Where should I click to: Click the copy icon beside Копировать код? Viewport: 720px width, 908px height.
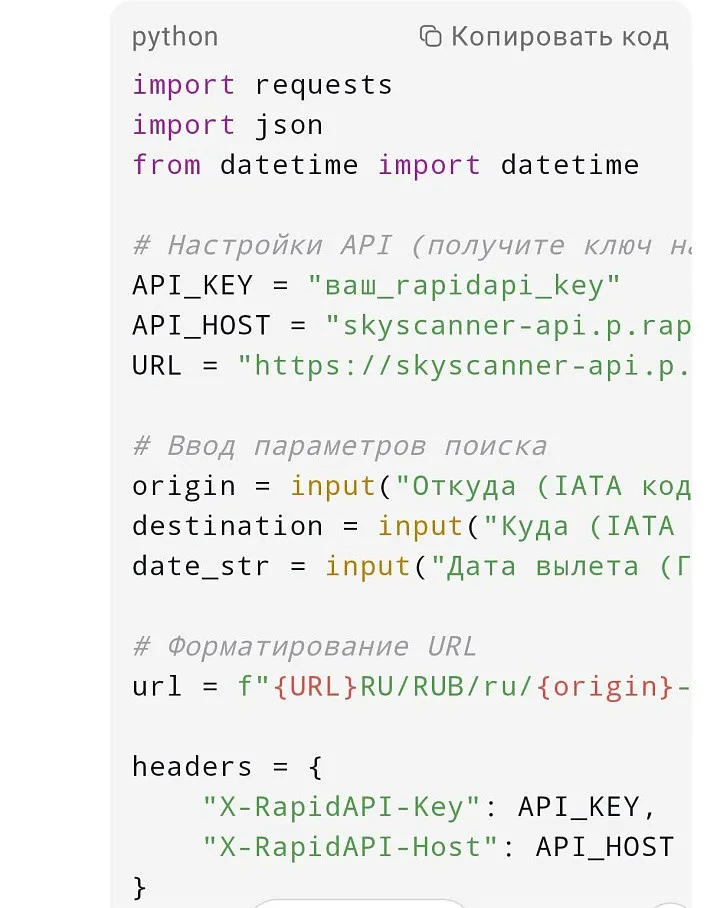[430, 36]
